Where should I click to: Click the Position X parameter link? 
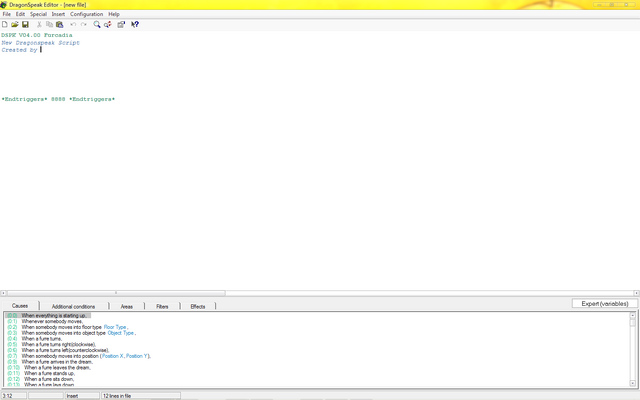tap(113, 356)
